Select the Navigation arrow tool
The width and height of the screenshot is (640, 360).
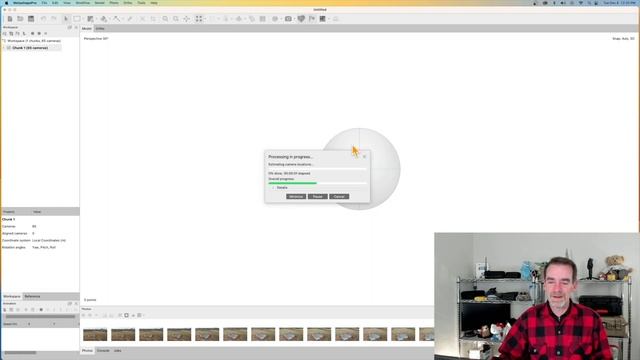pos(66,19)
